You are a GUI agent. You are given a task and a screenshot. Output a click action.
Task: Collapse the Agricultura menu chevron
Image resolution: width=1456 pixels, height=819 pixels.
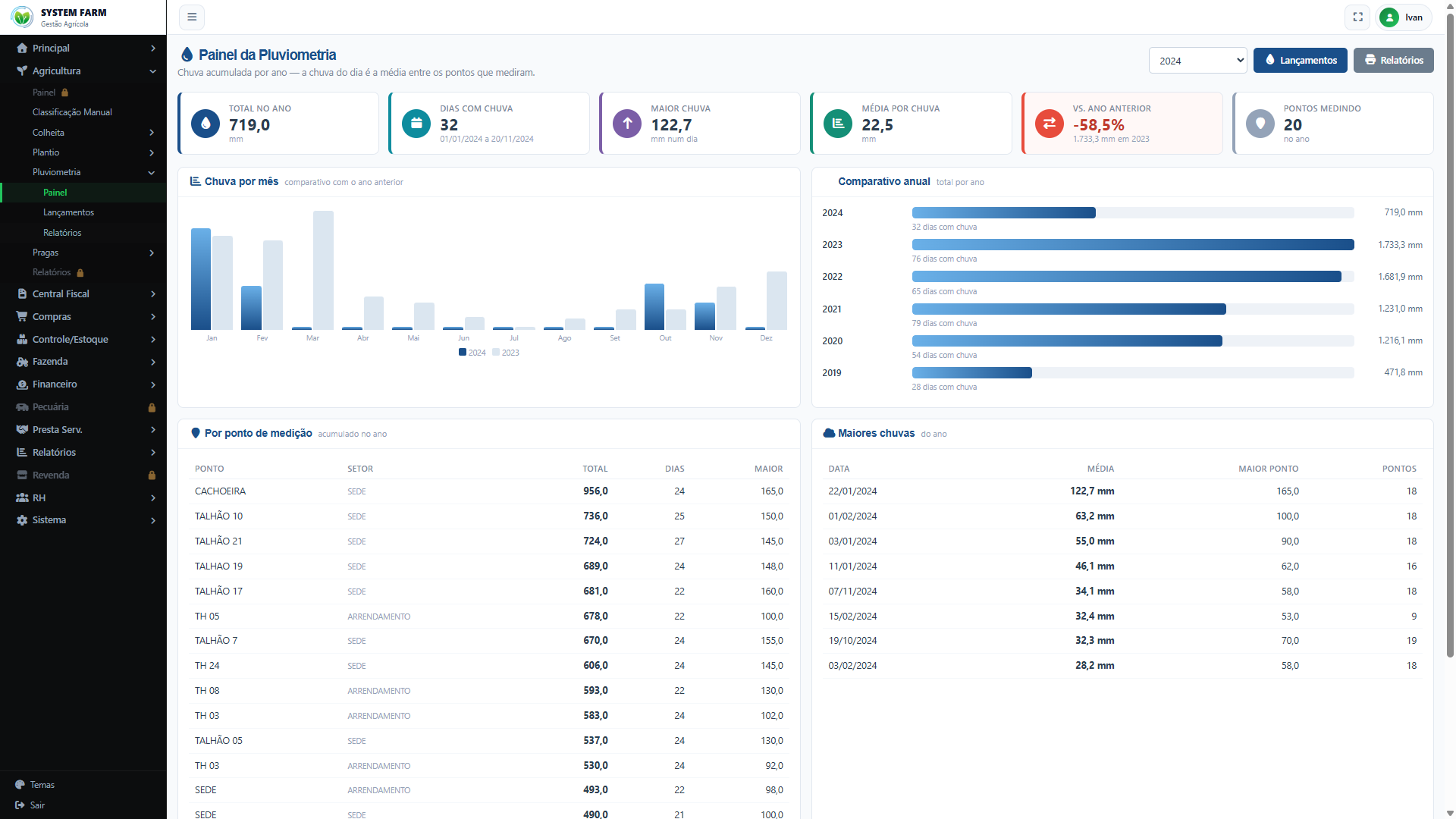153,71
